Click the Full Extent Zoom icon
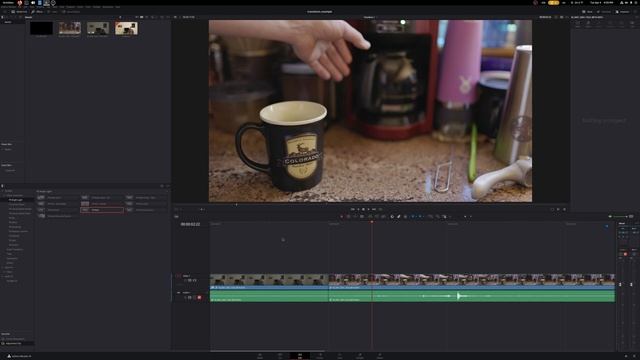This screenshot has height=360, width=640. click(430, 216)
